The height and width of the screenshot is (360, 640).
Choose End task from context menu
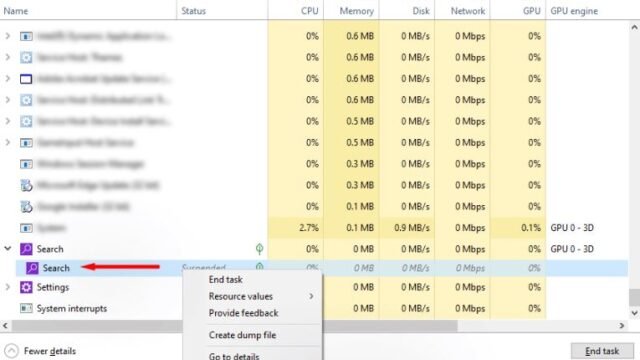(225, 280)
